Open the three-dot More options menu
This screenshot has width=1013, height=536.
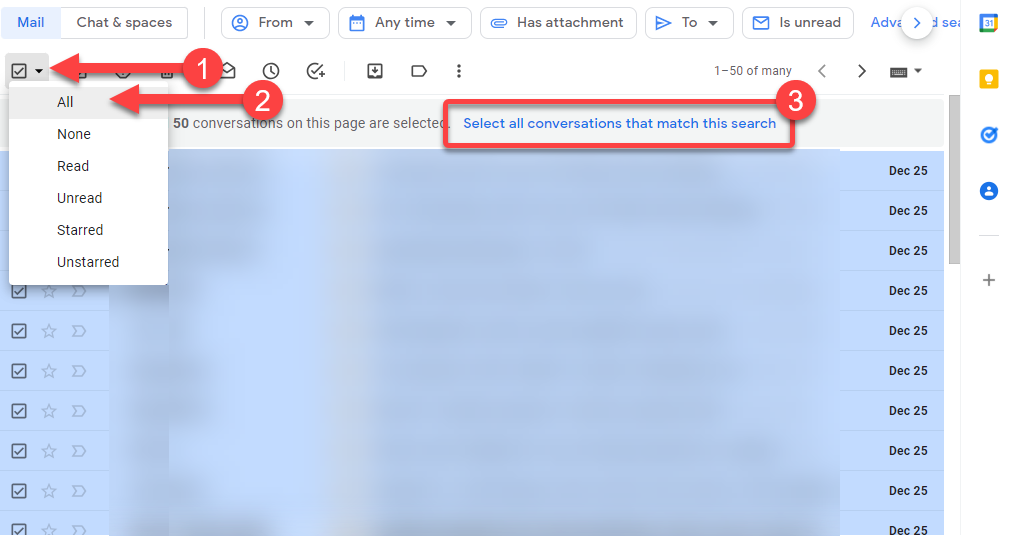pos(459,71)
